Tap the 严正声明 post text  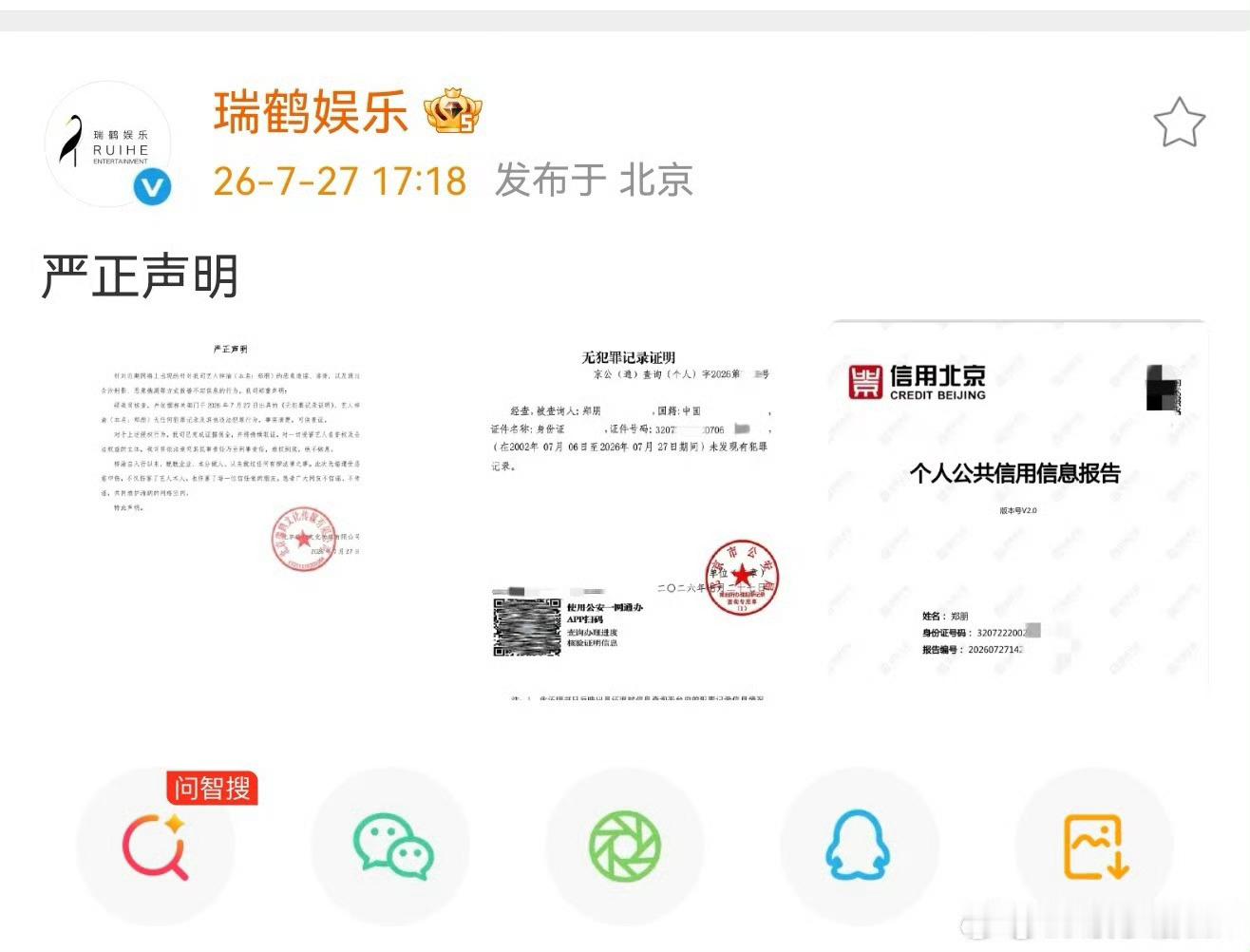[x=140, y=276]
